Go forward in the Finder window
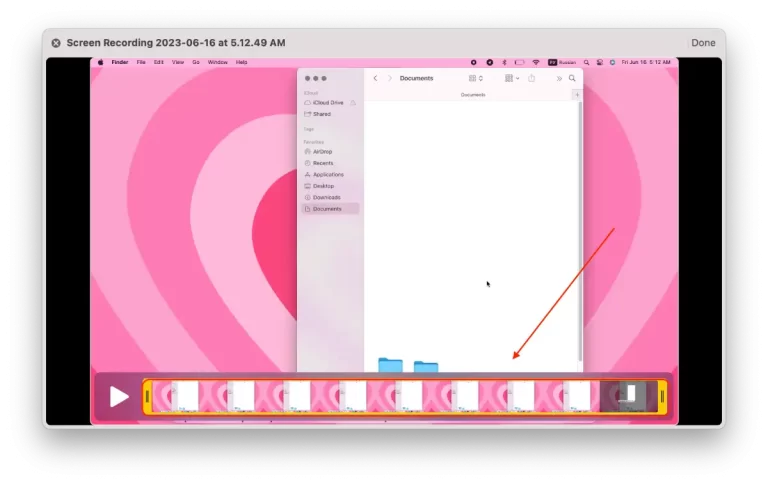The height and width of the screenshot is (485, 768). pos(390,78)
